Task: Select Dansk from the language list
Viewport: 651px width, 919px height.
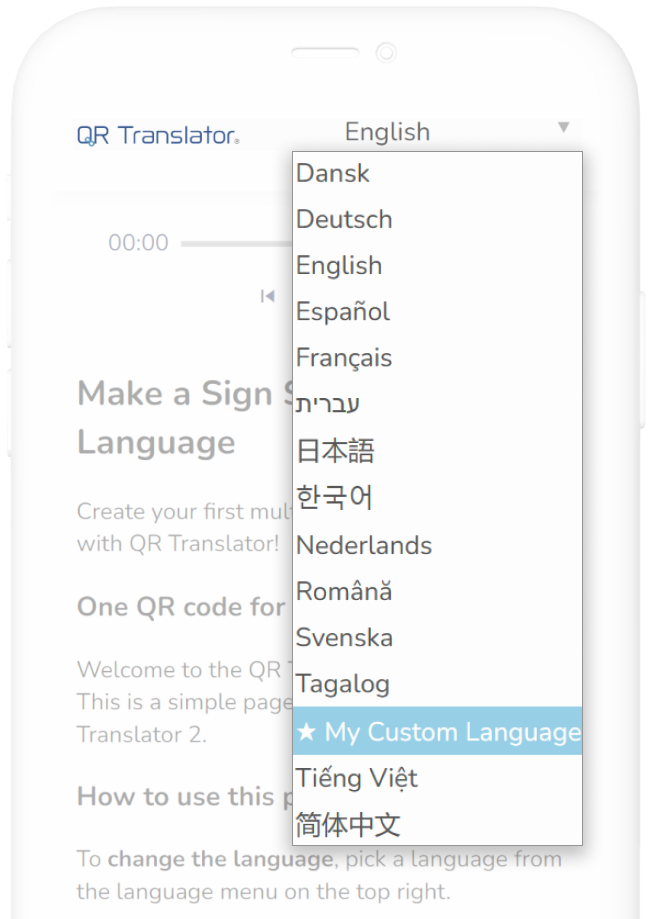Action: [x=332, y=173]
